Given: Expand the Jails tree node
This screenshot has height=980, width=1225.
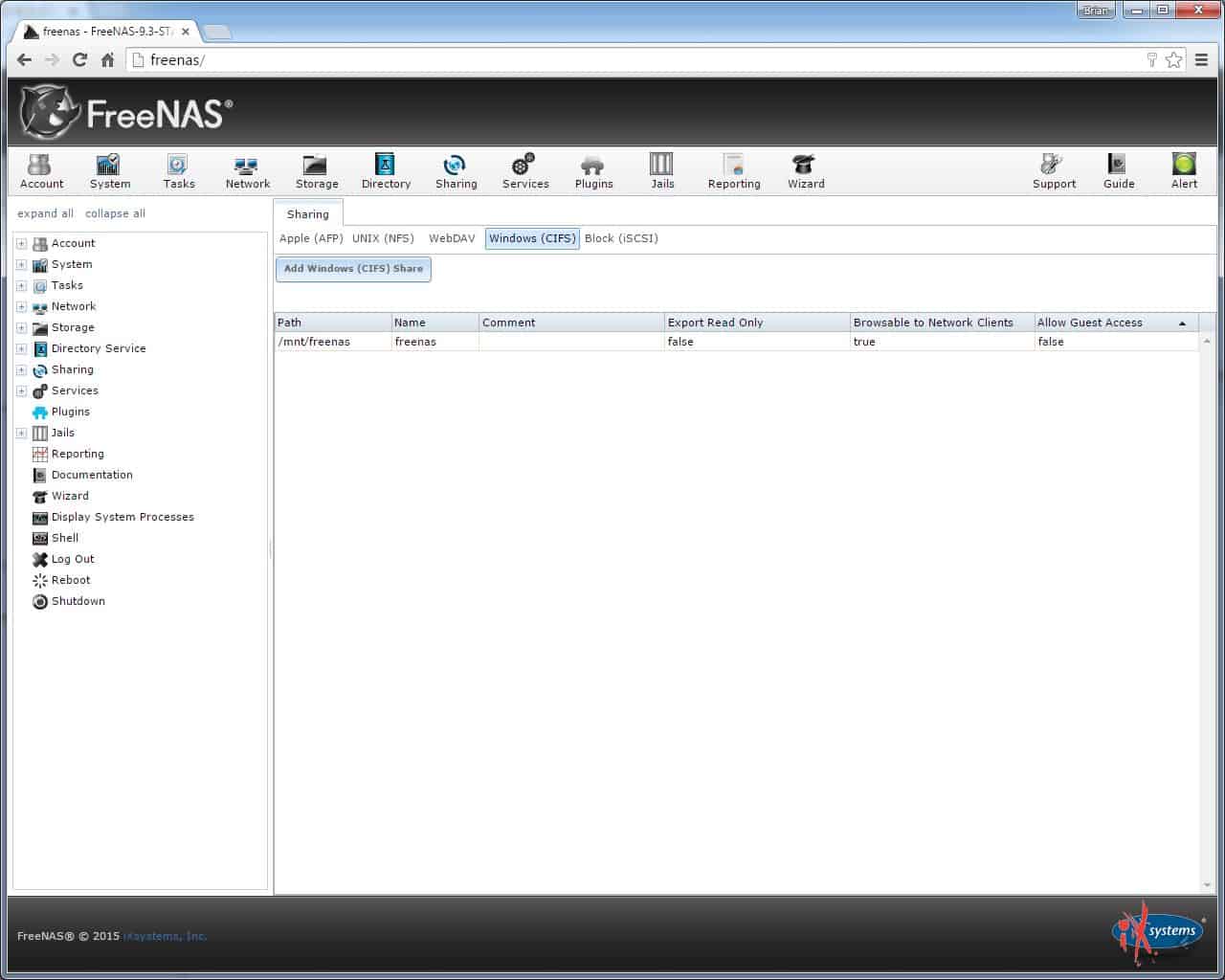Looking at the screenshot, I should pos(21,433).
